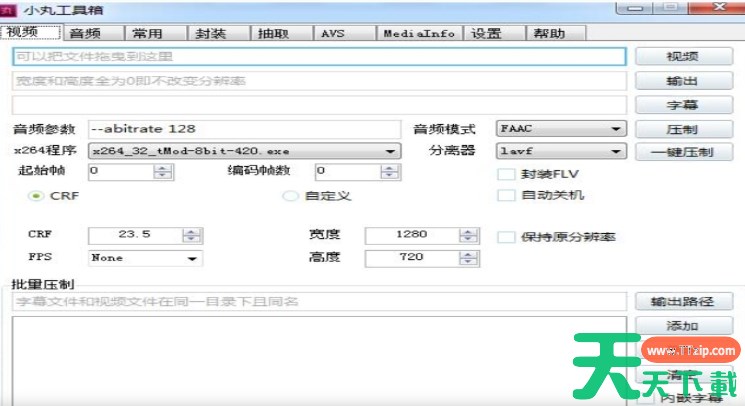Enable the 封装FLV checkbox

click(507, 174)
